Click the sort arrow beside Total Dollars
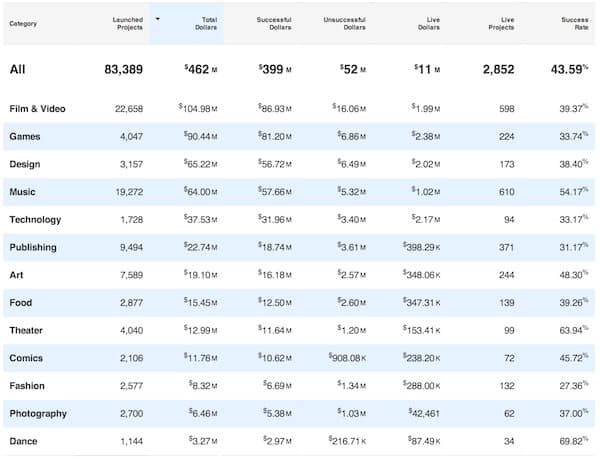The width and height of the screenshot is (600, 459). click(157, 19)
